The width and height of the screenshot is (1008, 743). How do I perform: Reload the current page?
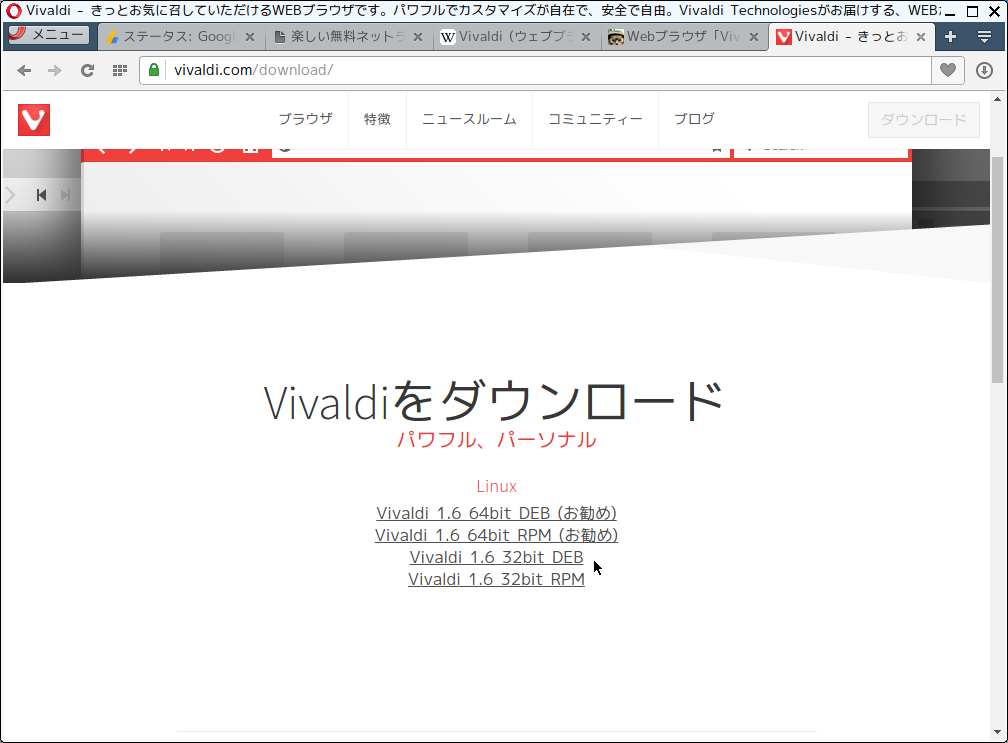87,71
